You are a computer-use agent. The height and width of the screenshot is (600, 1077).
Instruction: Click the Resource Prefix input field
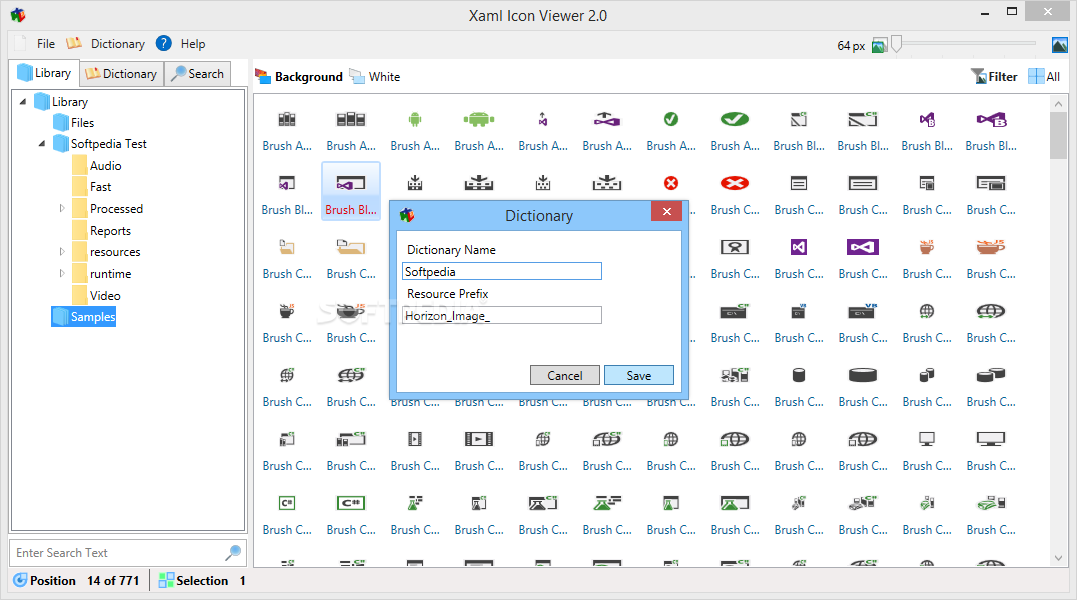(501, 315)
